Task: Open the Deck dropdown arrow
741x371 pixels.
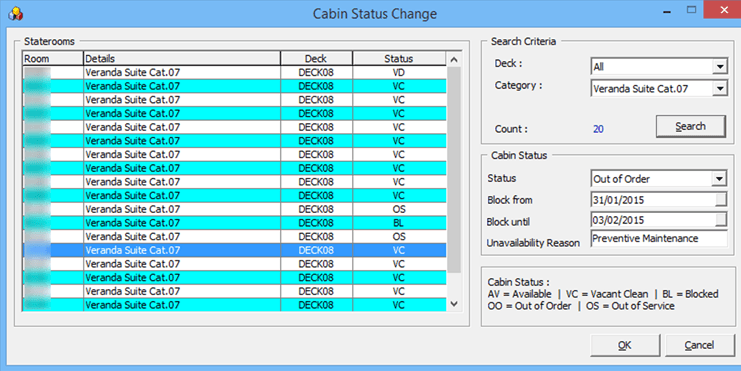Action: 719,67
